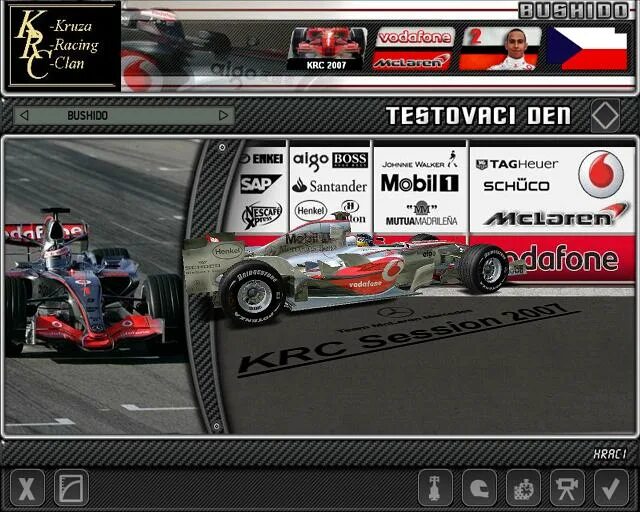The image size is (640, 512).
Task: Click the Czech flag in header
Action: tap(587, 49)
